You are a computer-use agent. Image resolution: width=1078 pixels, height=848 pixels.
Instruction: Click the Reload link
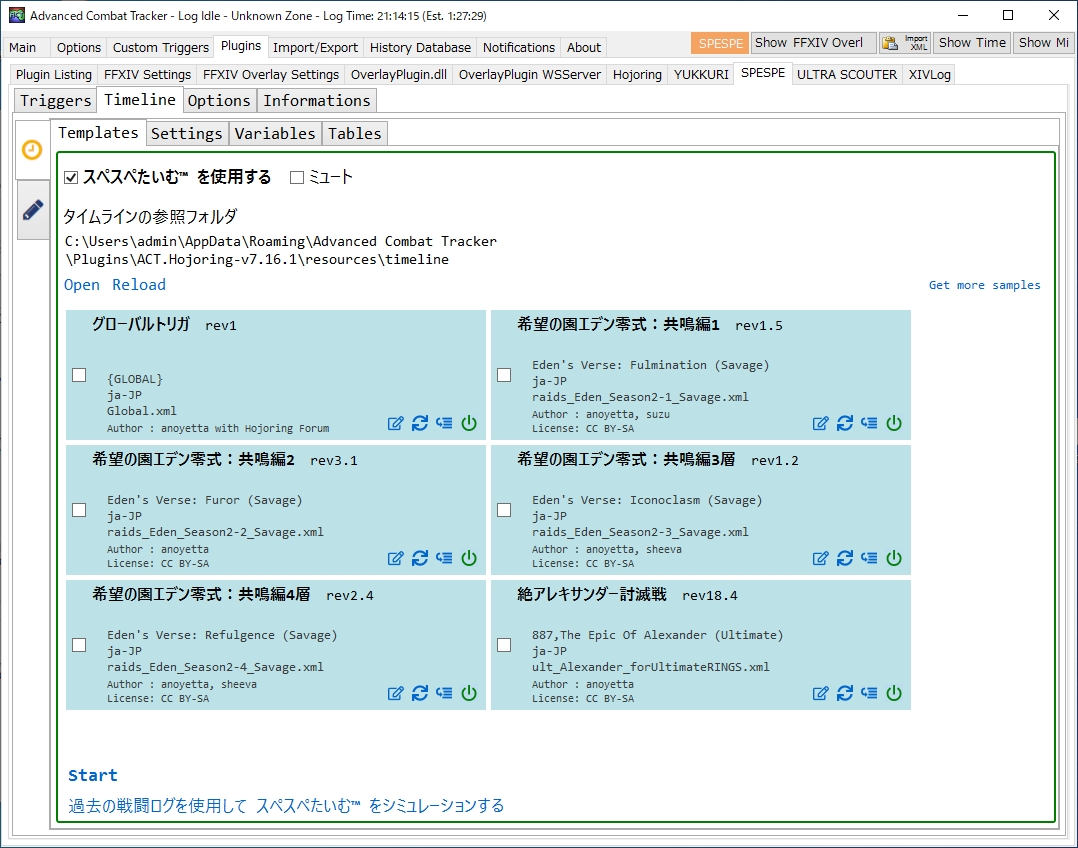(139, 285)
